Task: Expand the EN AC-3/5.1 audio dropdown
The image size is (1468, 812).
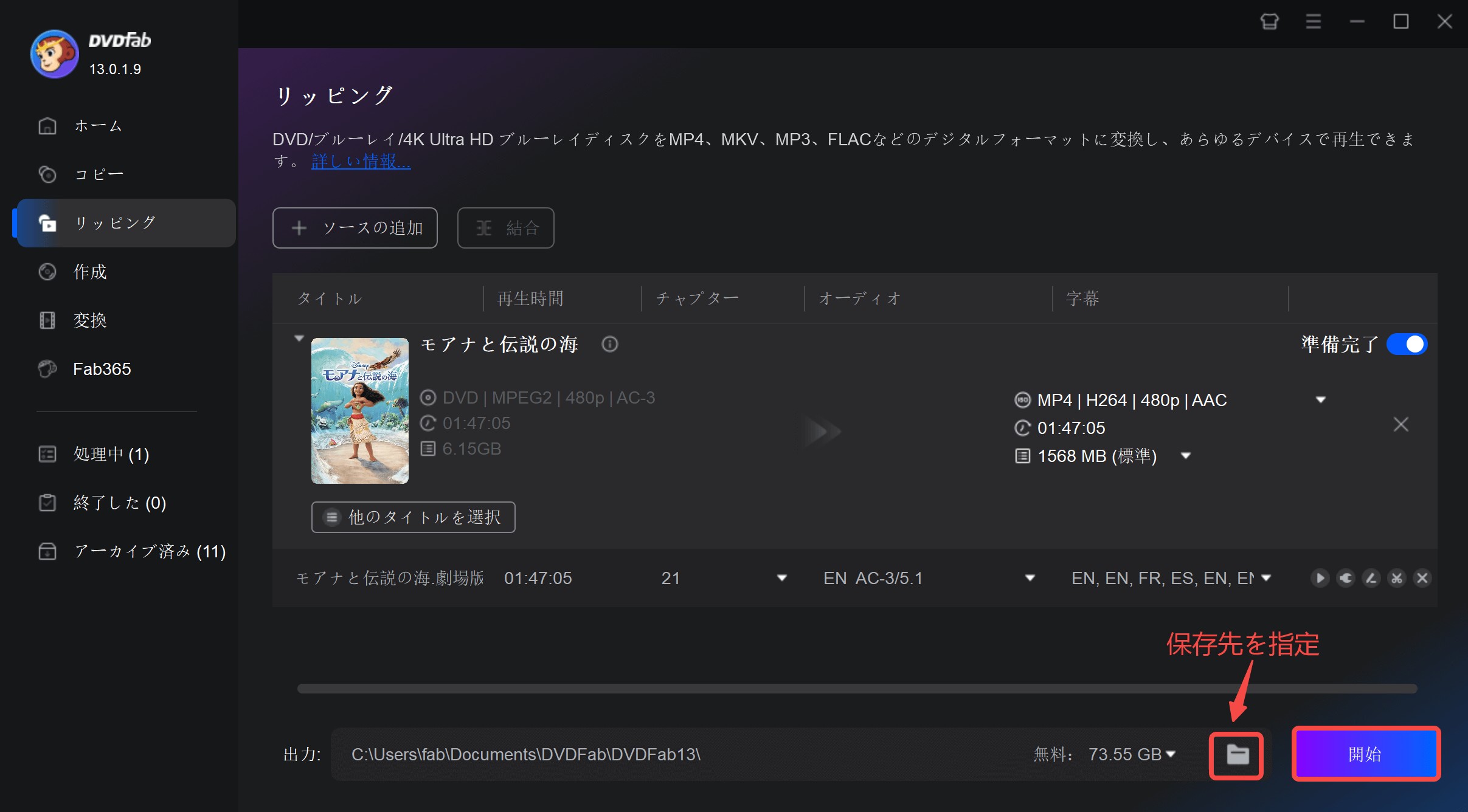Action: [x=1030, y=578]
